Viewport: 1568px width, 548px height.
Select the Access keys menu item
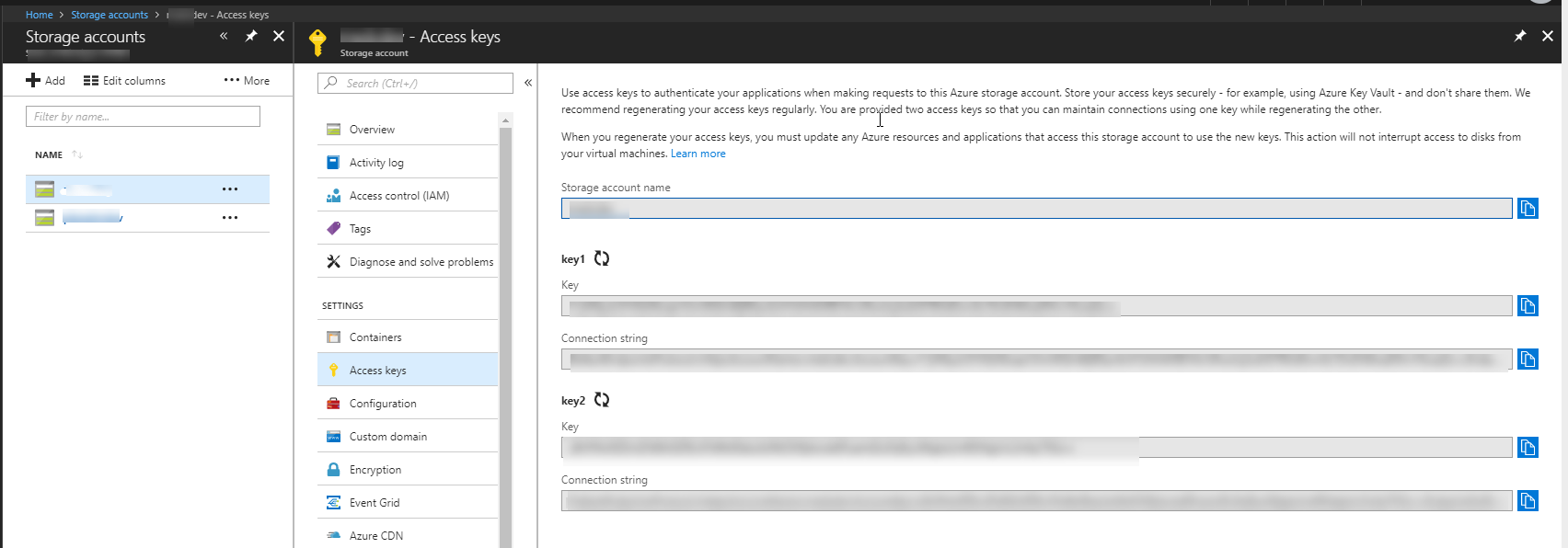pos(408,371)
